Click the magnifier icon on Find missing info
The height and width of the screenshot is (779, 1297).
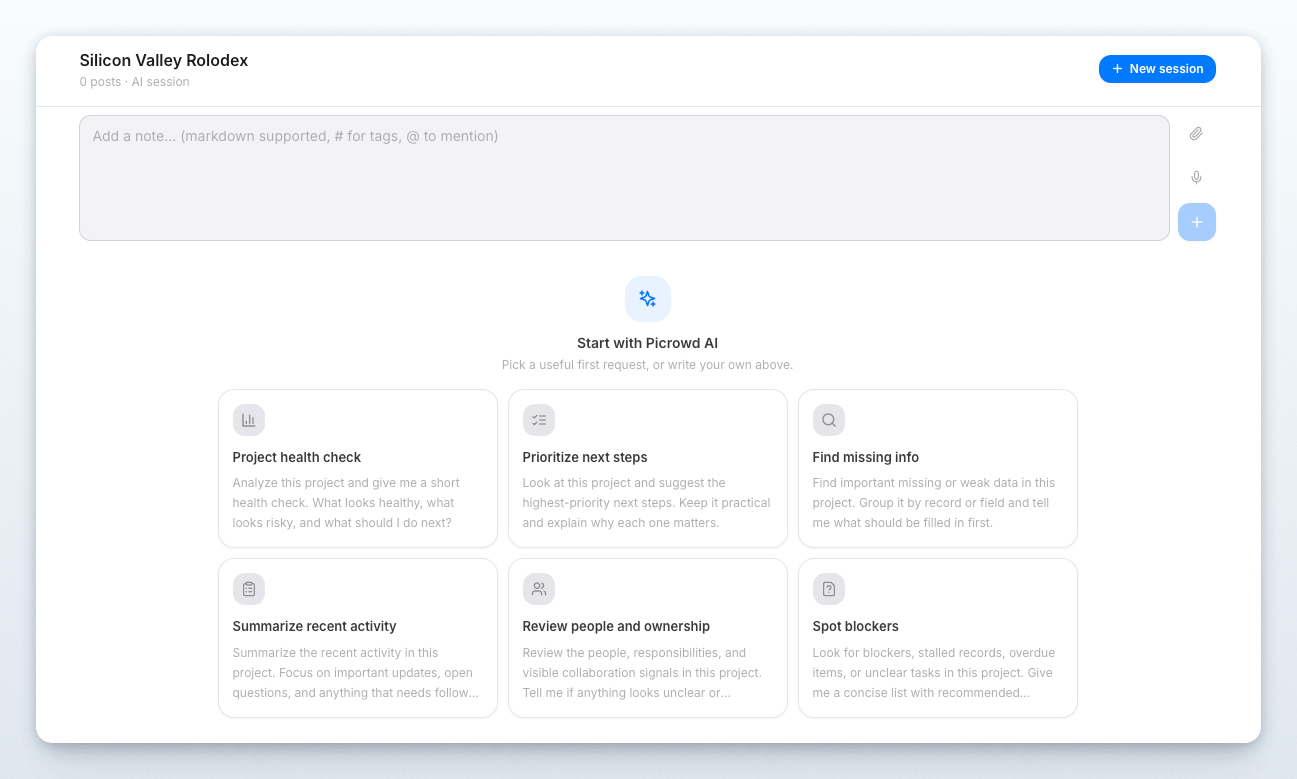(x=829, y=420)
